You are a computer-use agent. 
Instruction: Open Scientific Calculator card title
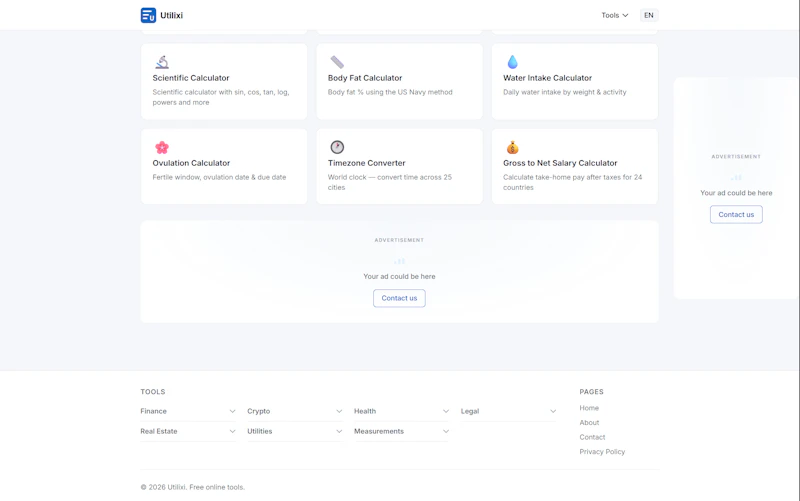click(x=191, y=78)
